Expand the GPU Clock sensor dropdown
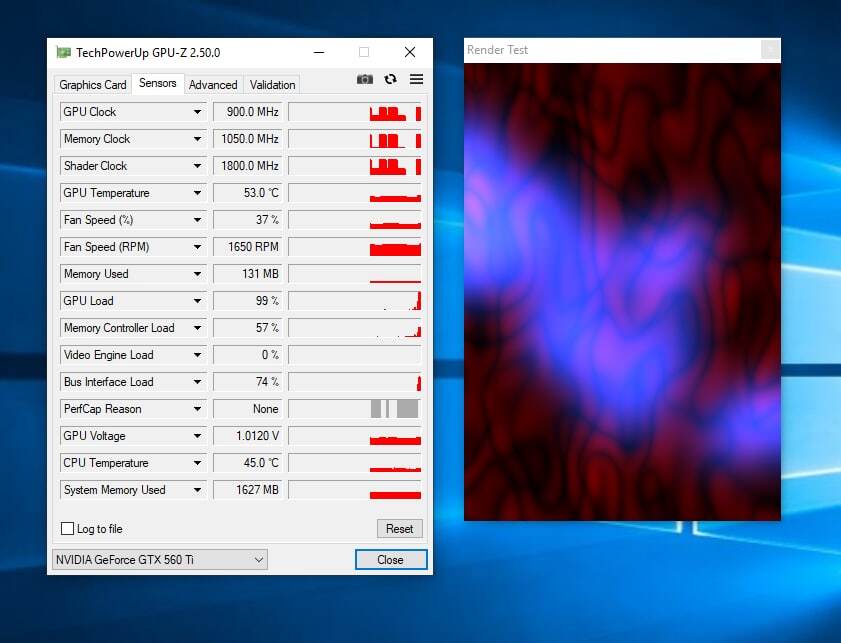This screenshot has height=643, width=841. point(197,112)
